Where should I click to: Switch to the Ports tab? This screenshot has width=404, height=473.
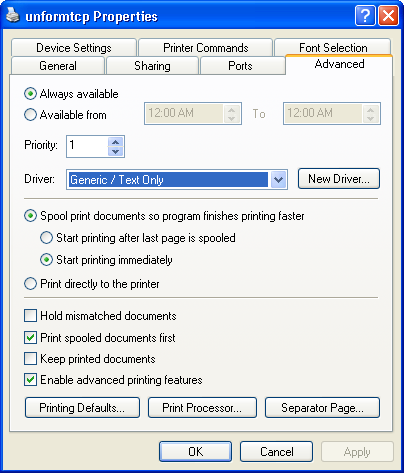[240, 66]
